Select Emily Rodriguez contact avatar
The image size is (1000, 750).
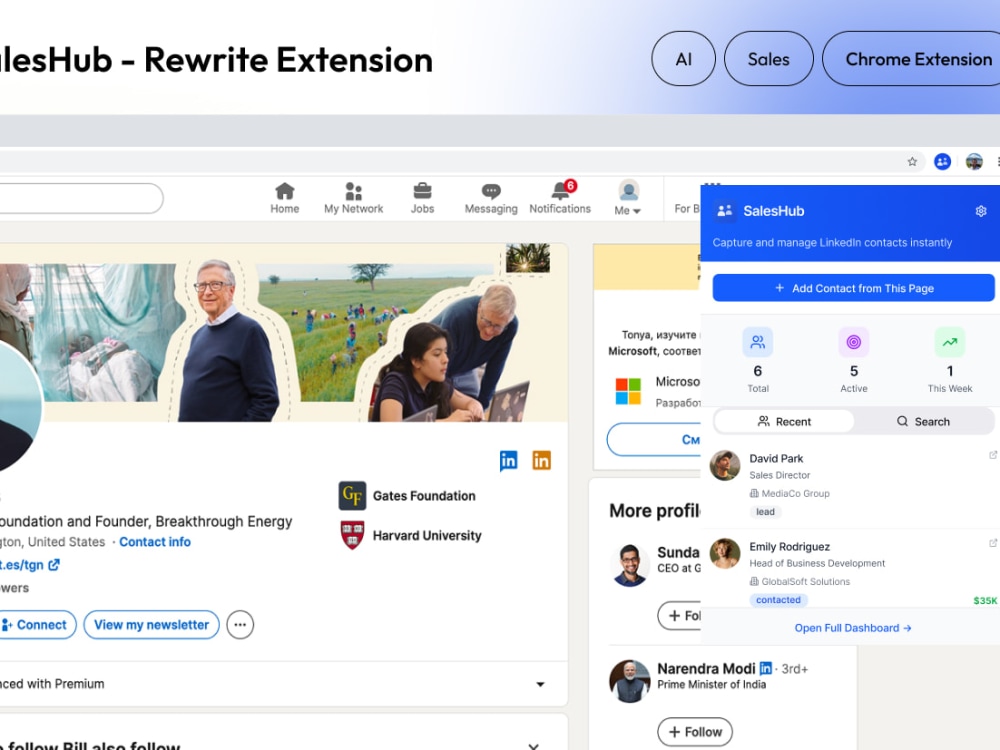tap(725, 554)
